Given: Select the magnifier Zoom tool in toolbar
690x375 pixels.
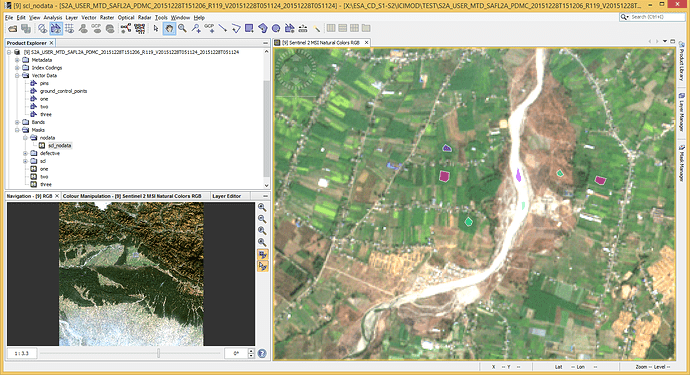Looking at the screenshot, I should click(x=183, y=29).
